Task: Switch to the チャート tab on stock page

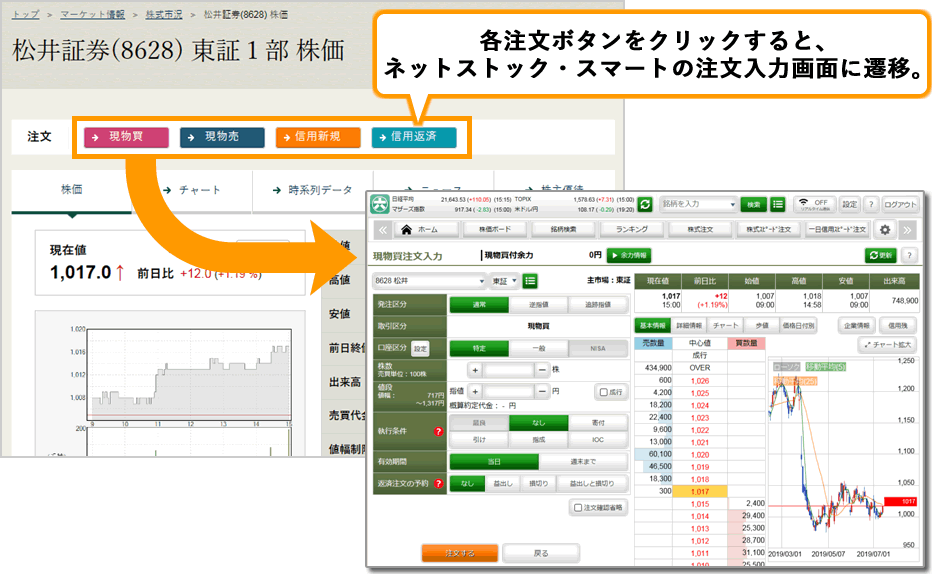Action: coord(192,190)
